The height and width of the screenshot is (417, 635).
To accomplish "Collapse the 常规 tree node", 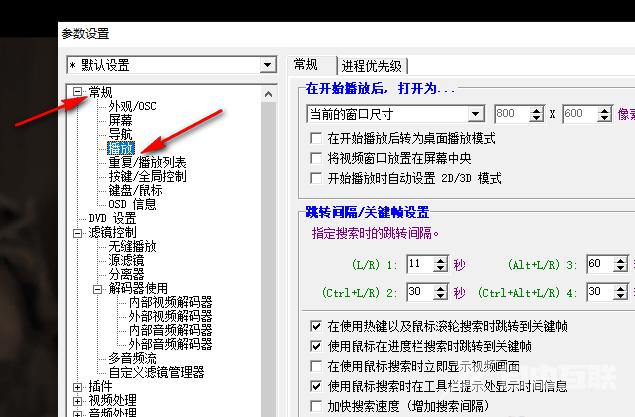I will coord(77,92).
